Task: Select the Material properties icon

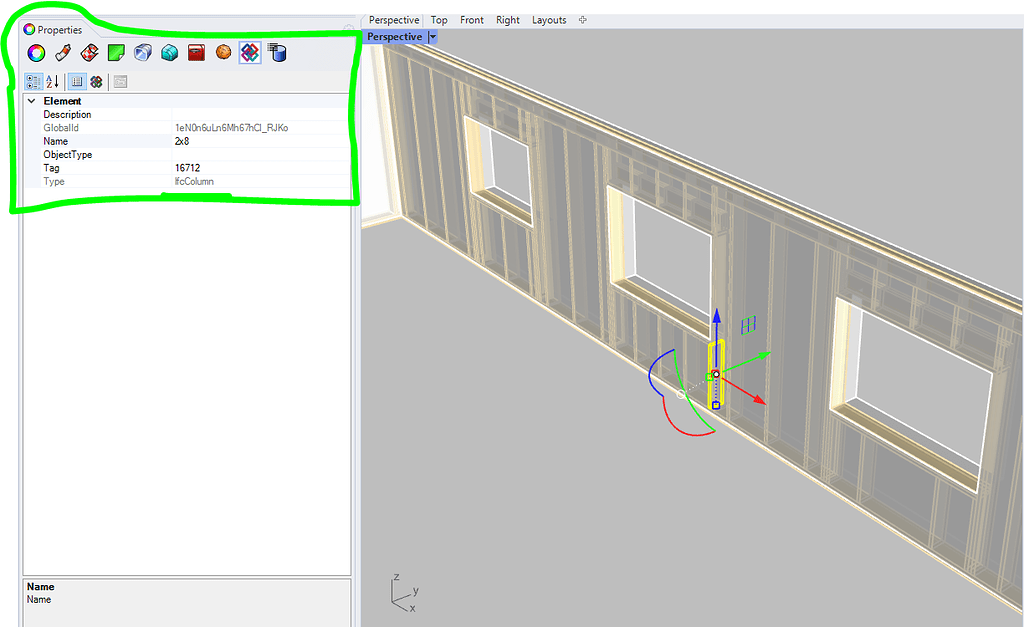Action: tap(61, 52)
